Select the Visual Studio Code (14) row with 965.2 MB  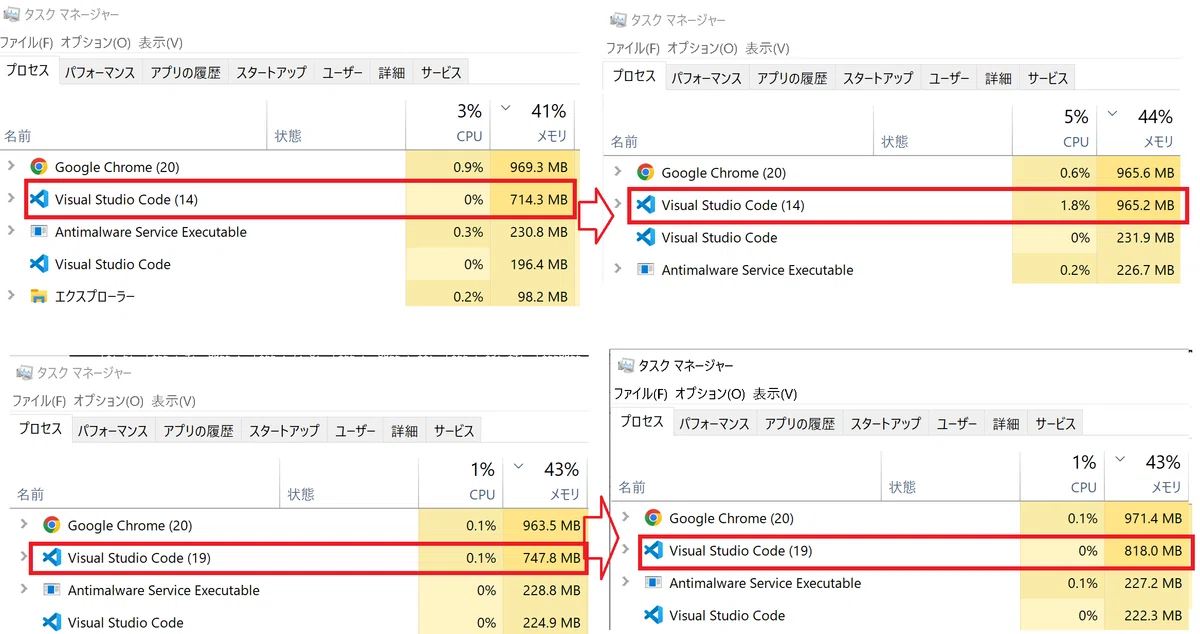coord(907,205)
